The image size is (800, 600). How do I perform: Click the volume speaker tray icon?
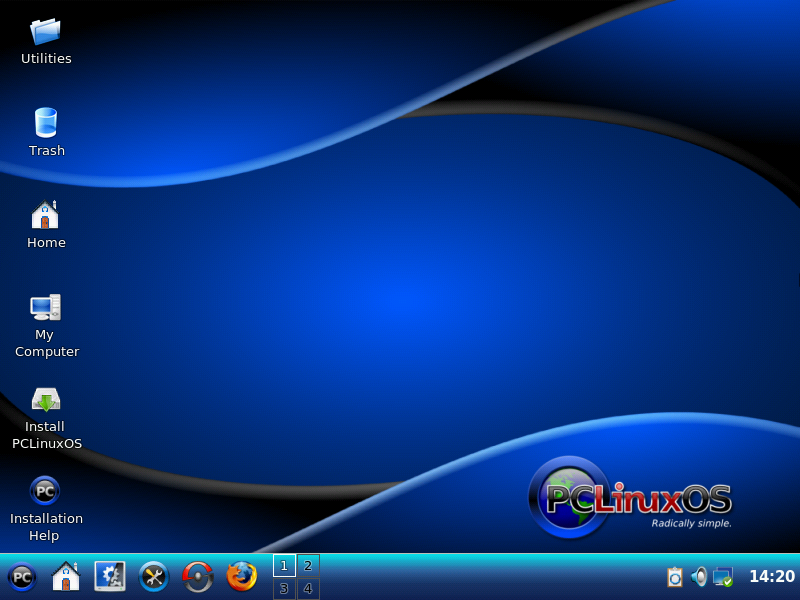tap(699, 577)
